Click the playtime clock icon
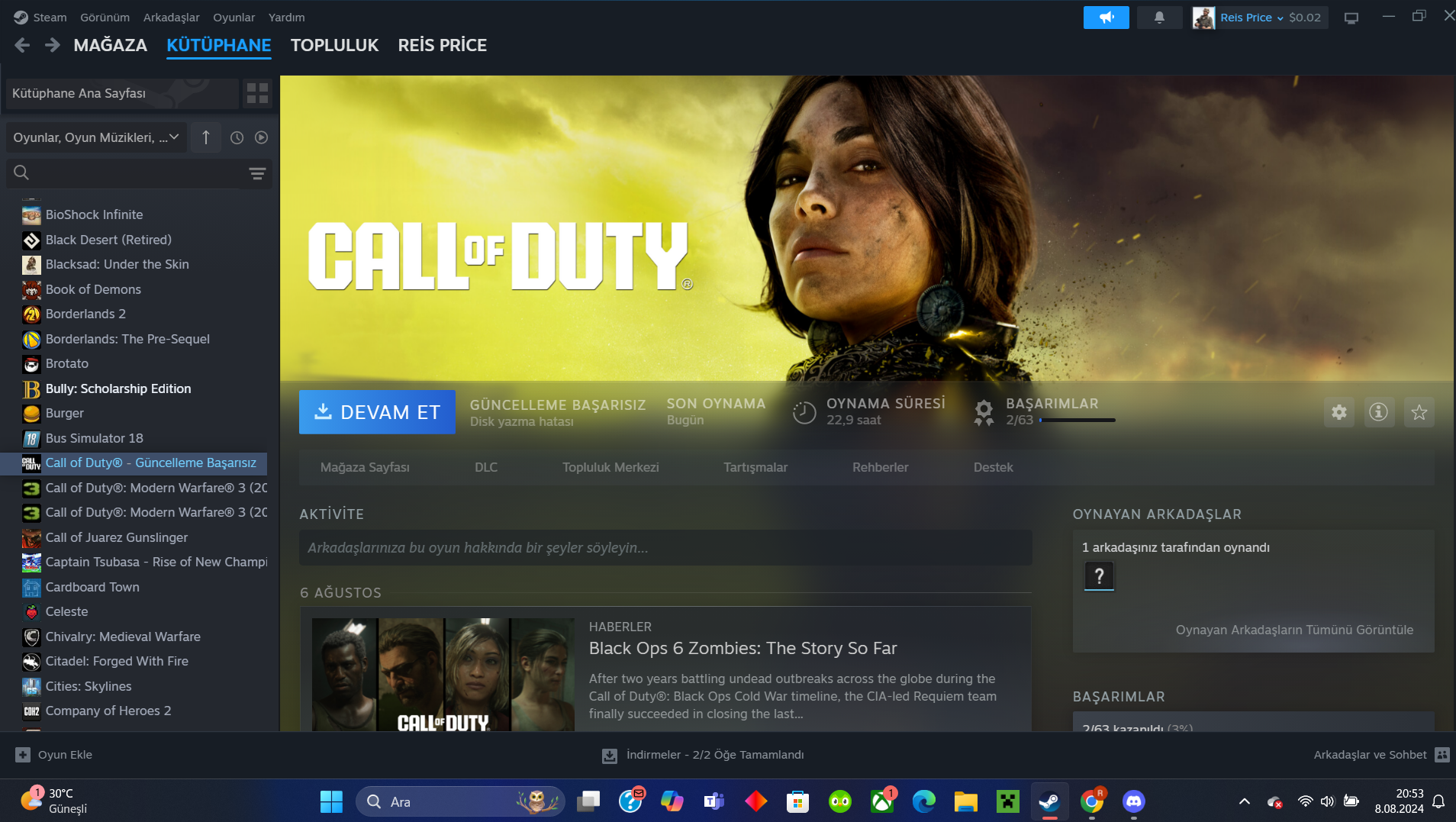 click(804, 412)
